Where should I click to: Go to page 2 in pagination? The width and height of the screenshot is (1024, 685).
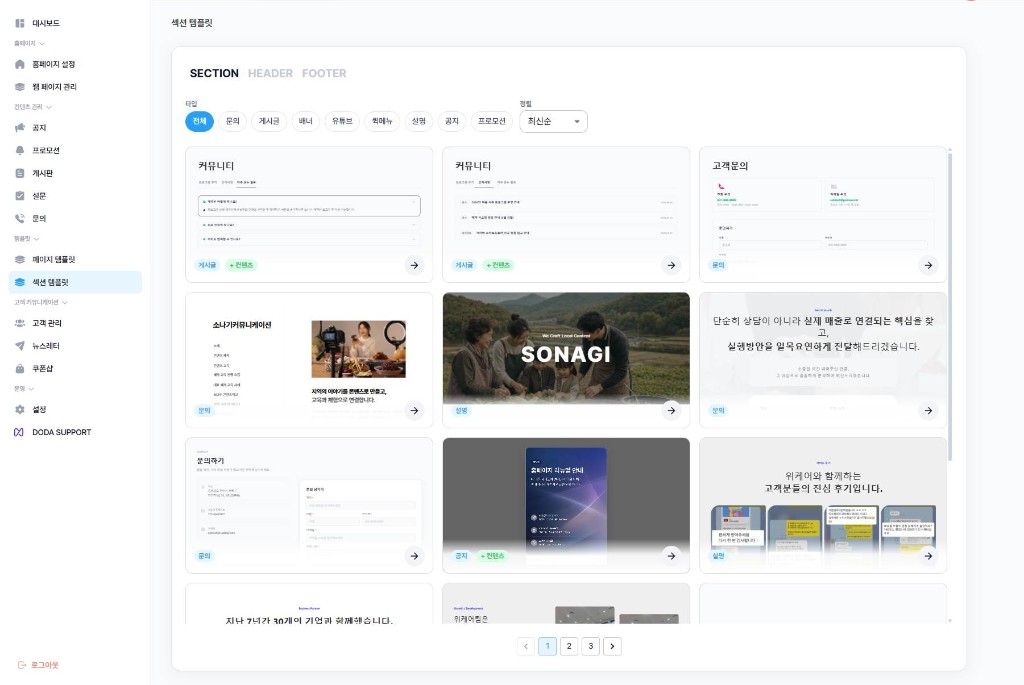569,646
